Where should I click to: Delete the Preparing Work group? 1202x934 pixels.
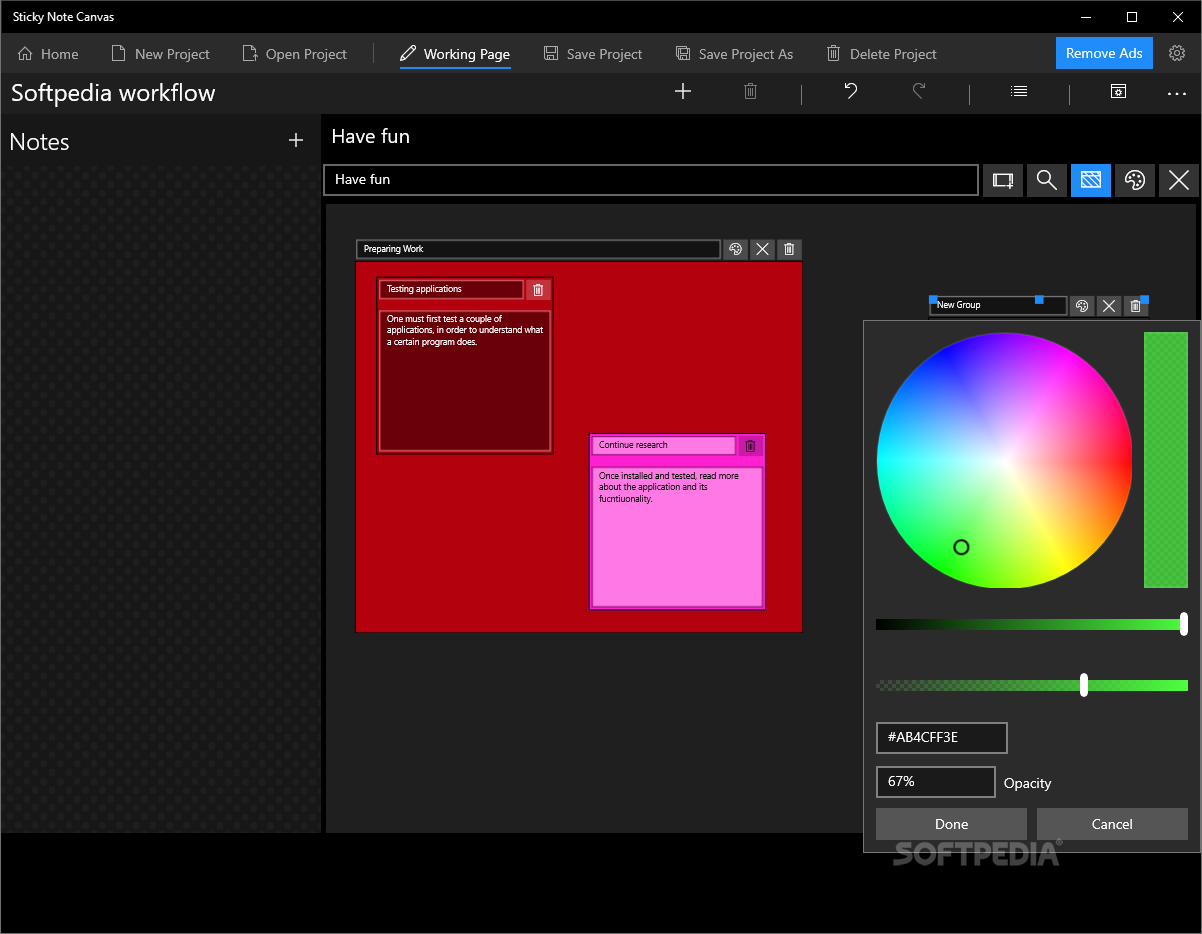click(x=789, y=249)
